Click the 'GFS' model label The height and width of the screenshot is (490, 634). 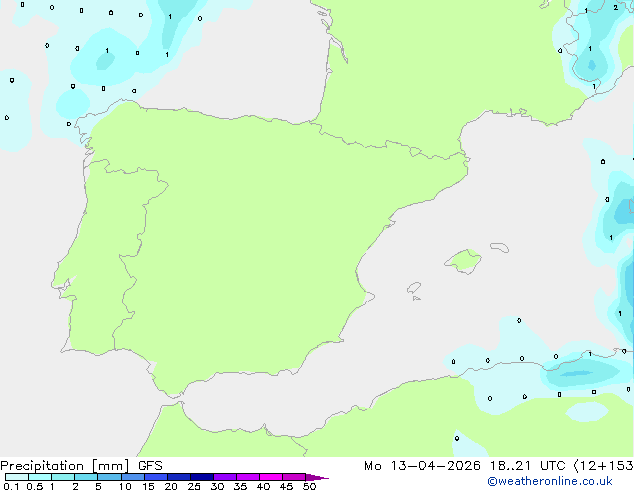[150, 466]
